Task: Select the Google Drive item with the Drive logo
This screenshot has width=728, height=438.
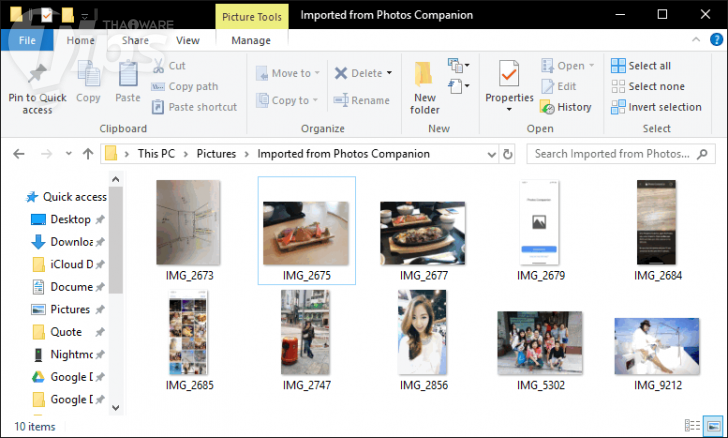Action: pos(67,377)
